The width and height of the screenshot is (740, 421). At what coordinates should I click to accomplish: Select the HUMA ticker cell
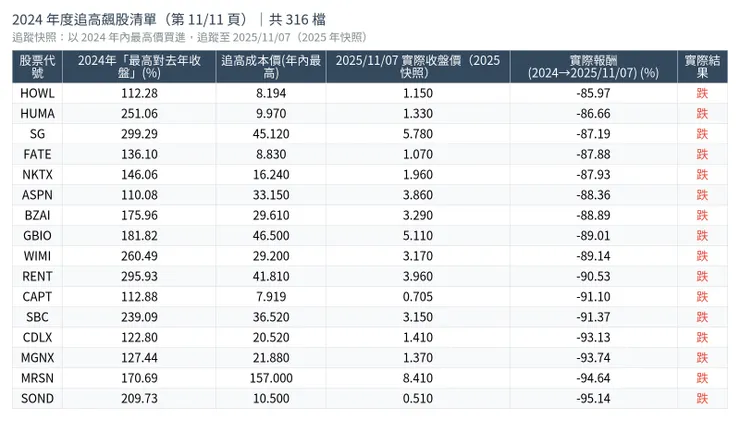click(x=37, y=113)
